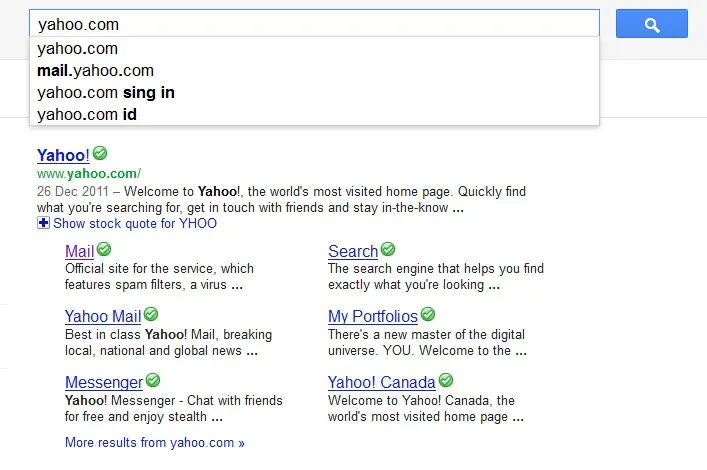Viewport: 707px width, 470px height.
Task: Expand the stock quote plus icon
Action: point(43,223)
